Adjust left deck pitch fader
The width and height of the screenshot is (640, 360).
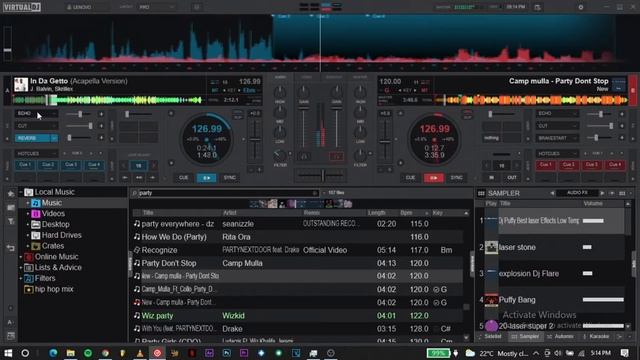point(255,140)
